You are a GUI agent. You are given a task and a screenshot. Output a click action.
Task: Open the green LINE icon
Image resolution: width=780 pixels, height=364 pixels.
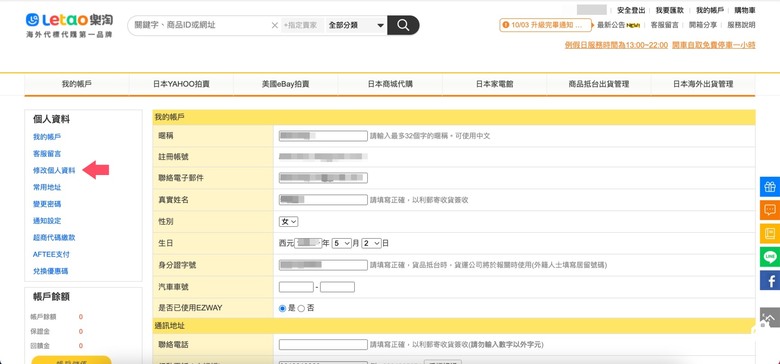click(x=770, y=257)
